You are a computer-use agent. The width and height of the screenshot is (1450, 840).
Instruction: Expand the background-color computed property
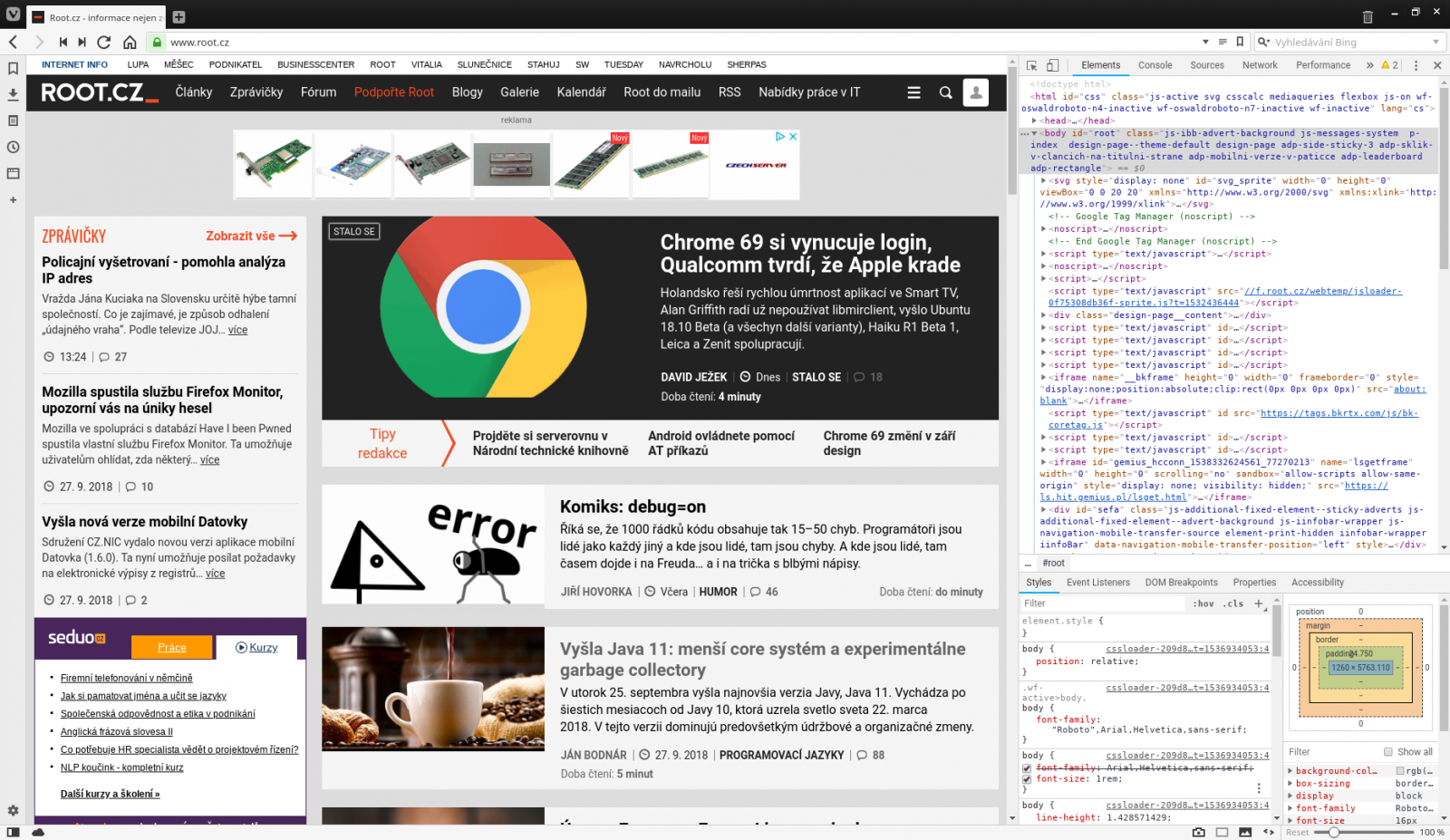[1290, 771]
